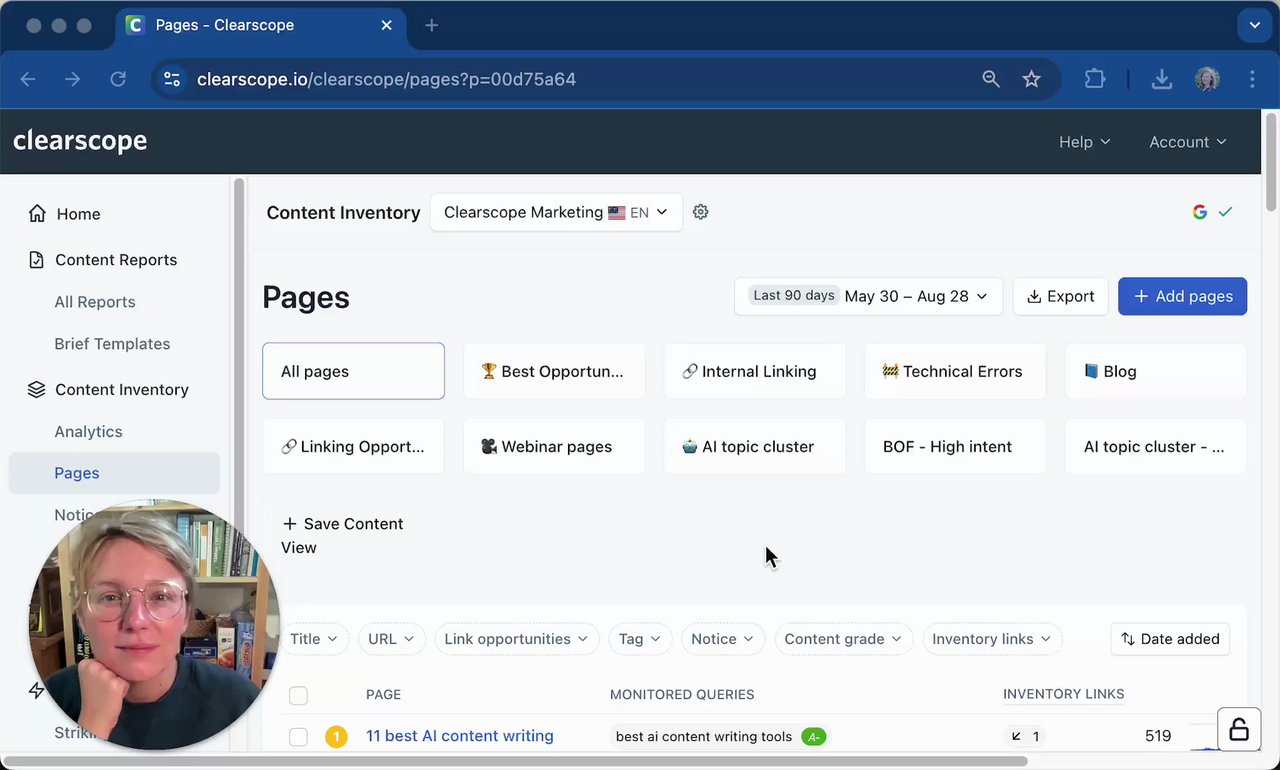Click the clearscope logo

coord(80,141)
